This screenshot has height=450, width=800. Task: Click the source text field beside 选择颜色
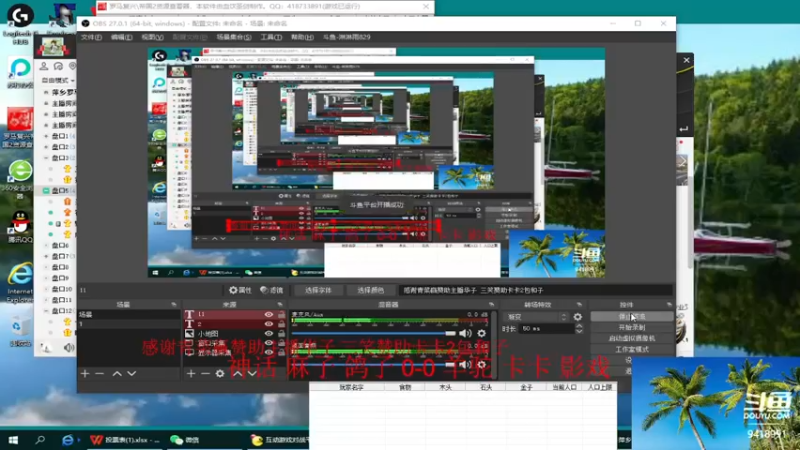point(535,290)
